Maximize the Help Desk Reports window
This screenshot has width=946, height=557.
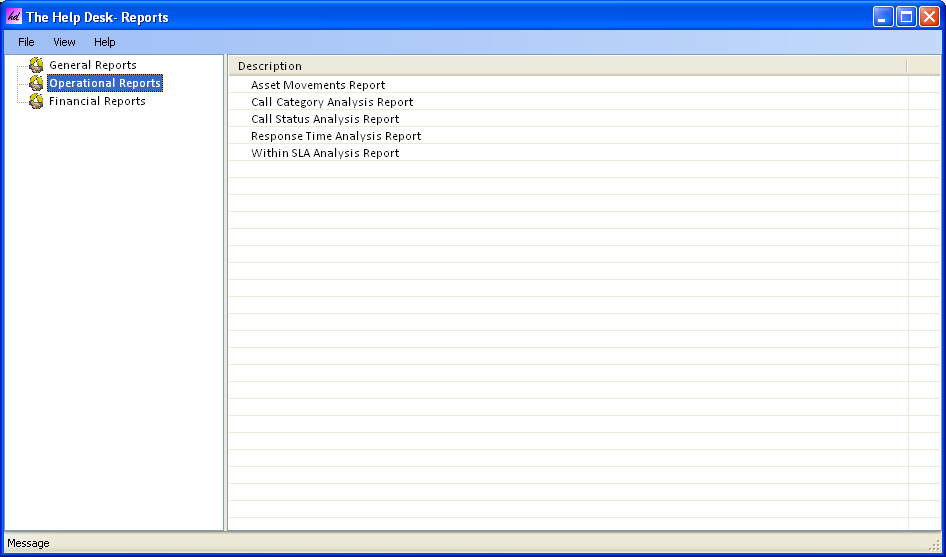pyautogui.click(x=906, y=17)
